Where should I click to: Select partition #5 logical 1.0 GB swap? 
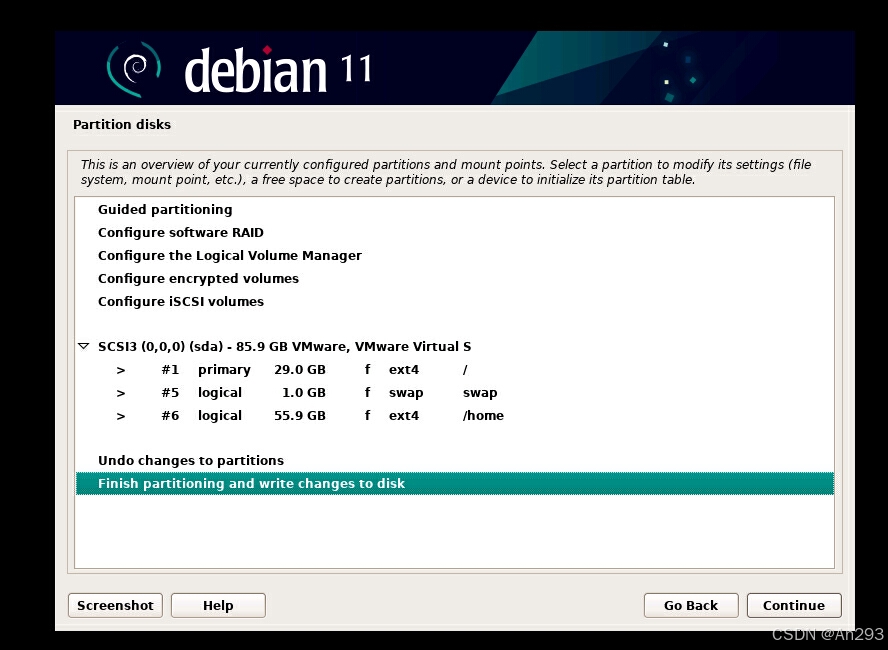[x=455, y=392]
